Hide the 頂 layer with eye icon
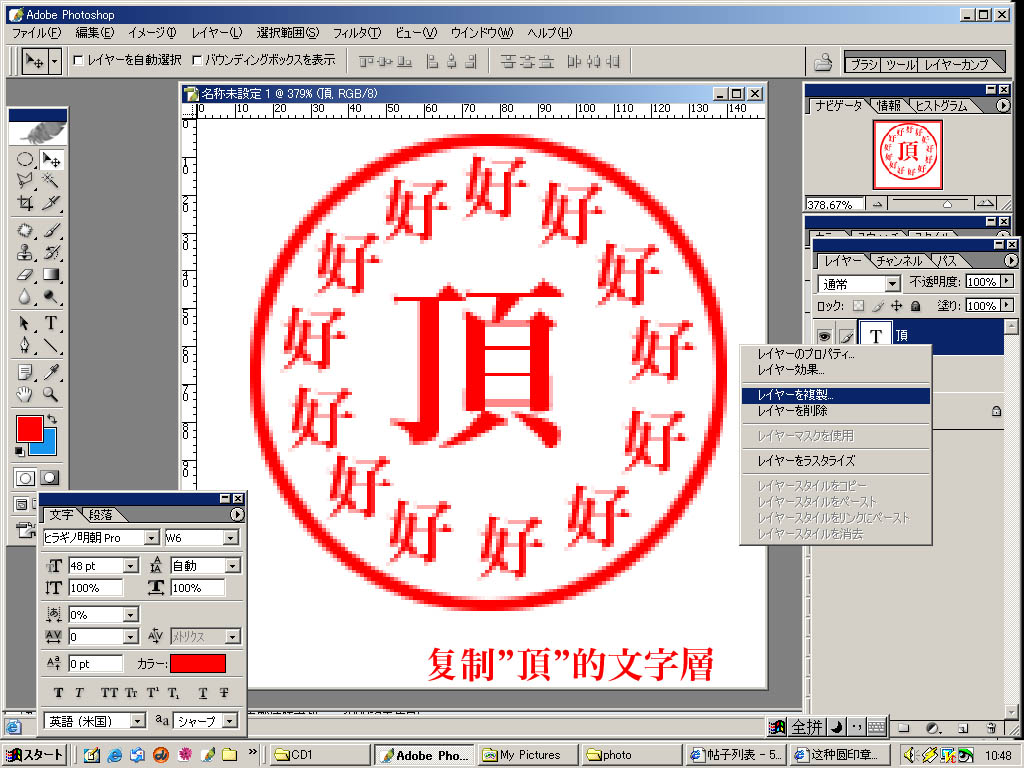 824,336
